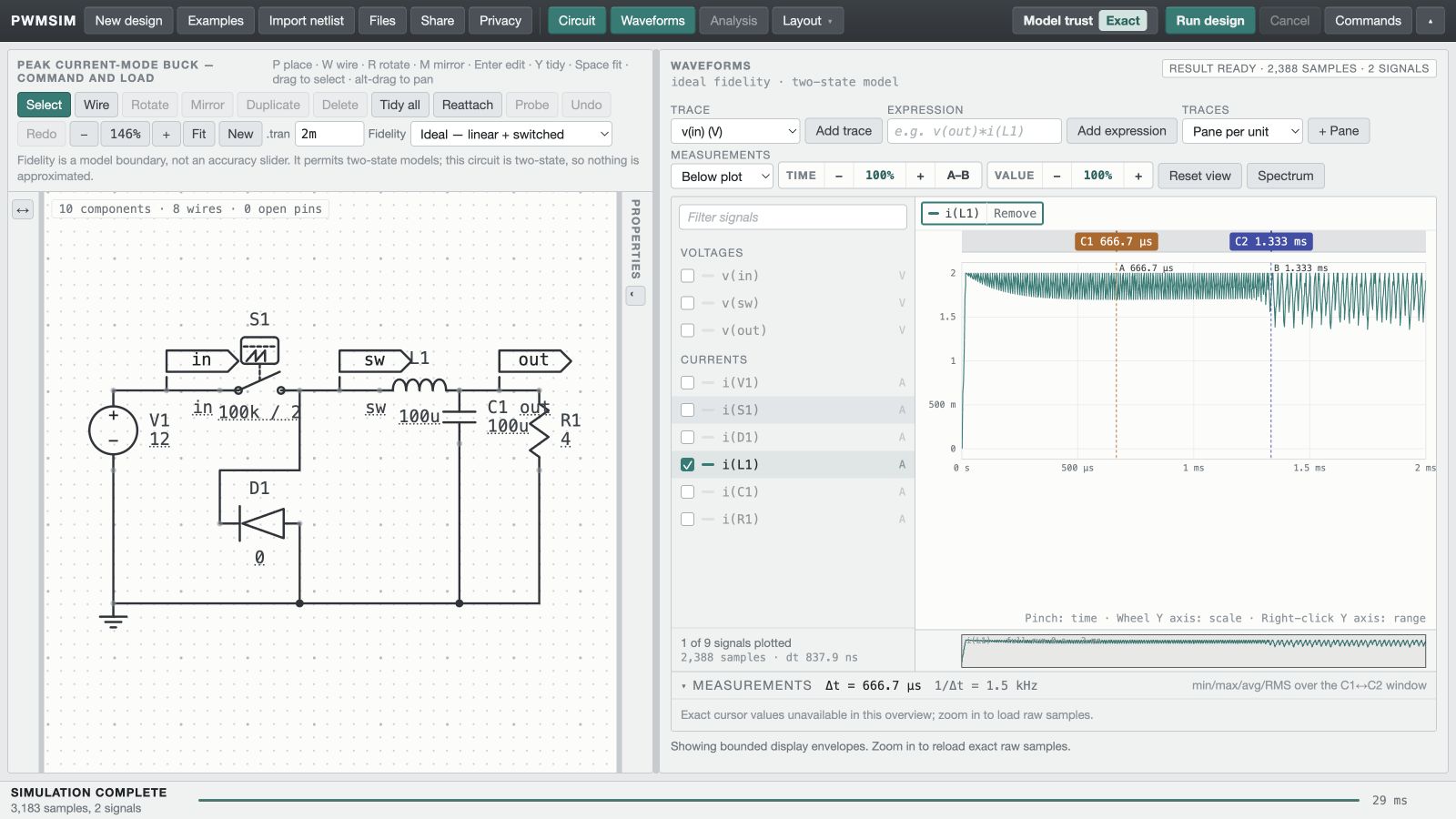Select the R1 resistor symbol
This screenshot has width=1456, height=819.
coord(540,430)
